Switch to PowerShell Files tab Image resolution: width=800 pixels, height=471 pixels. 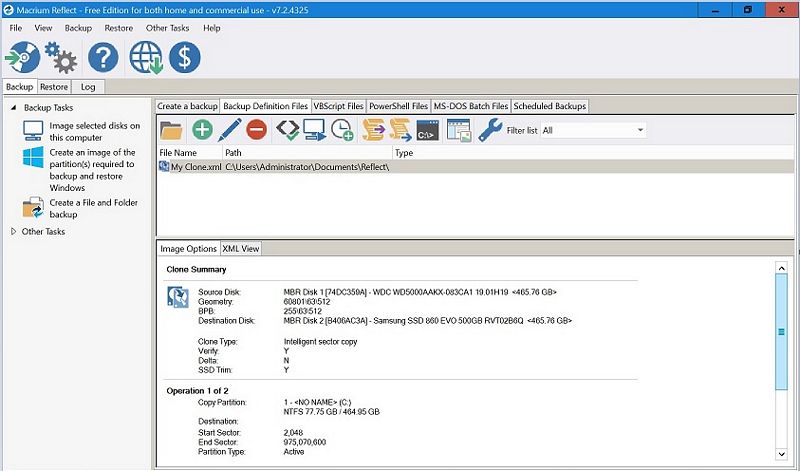[398, 106]
